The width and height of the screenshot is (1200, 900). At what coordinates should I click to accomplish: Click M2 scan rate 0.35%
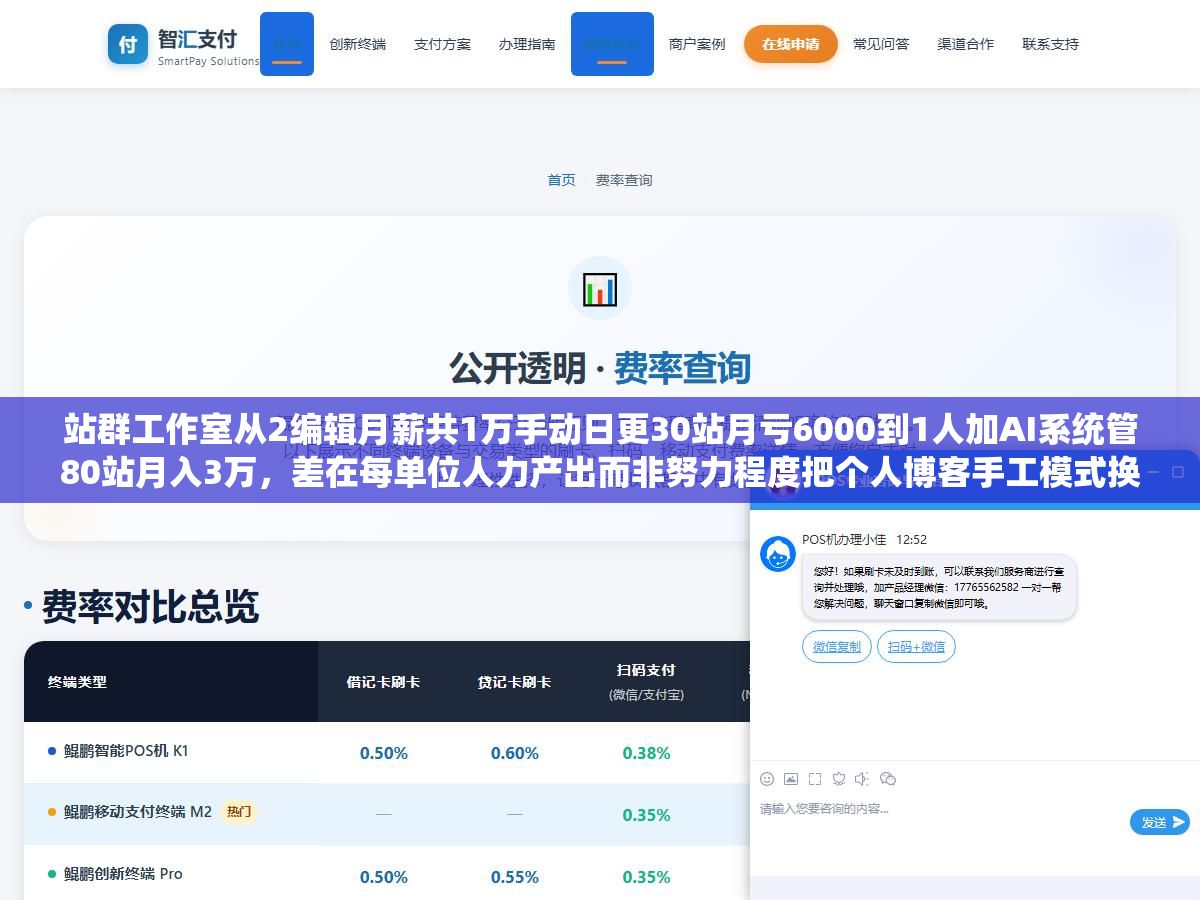tap(646, 815)
